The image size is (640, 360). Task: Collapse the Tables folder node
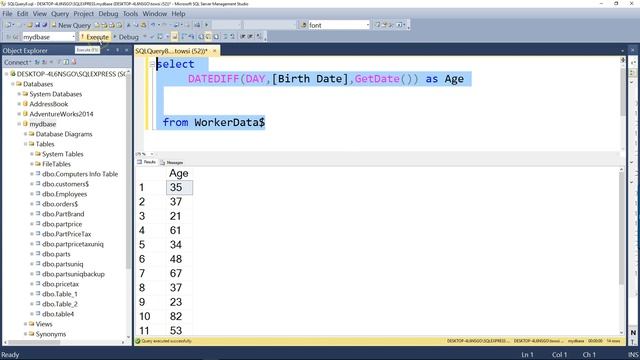26,144
